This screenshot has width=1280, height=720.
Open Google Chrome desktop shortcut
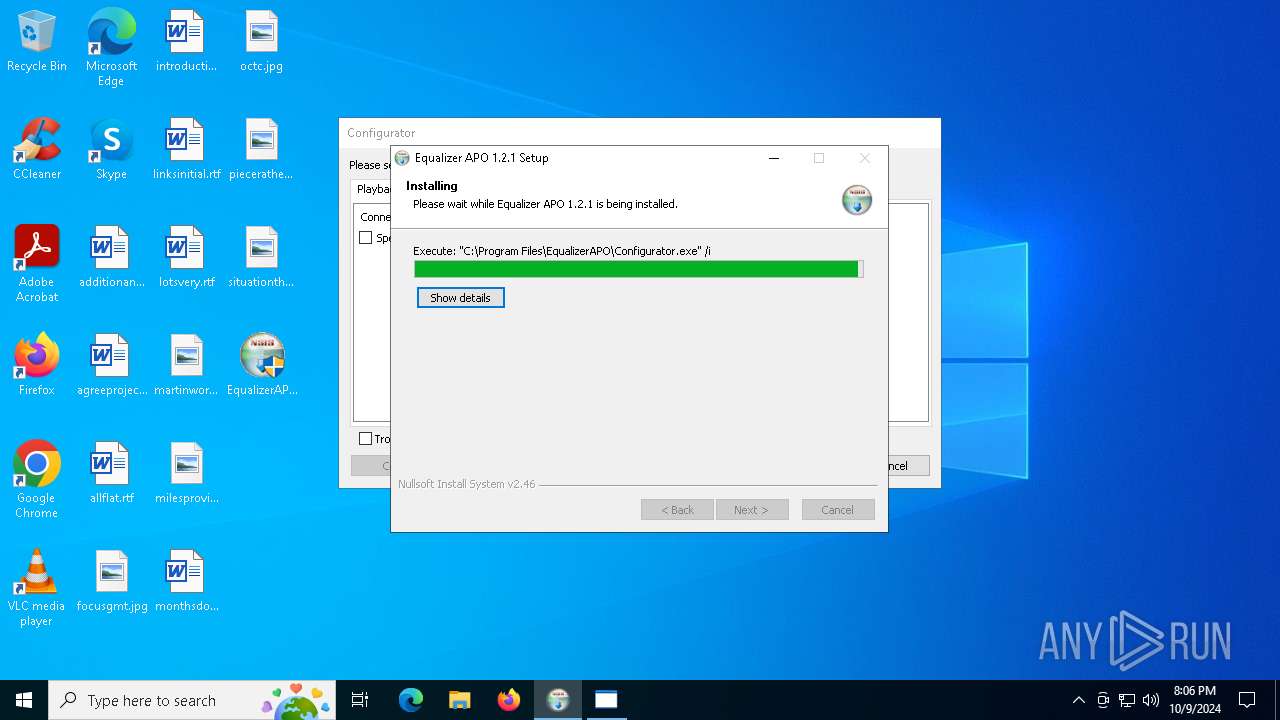point(37,480)
